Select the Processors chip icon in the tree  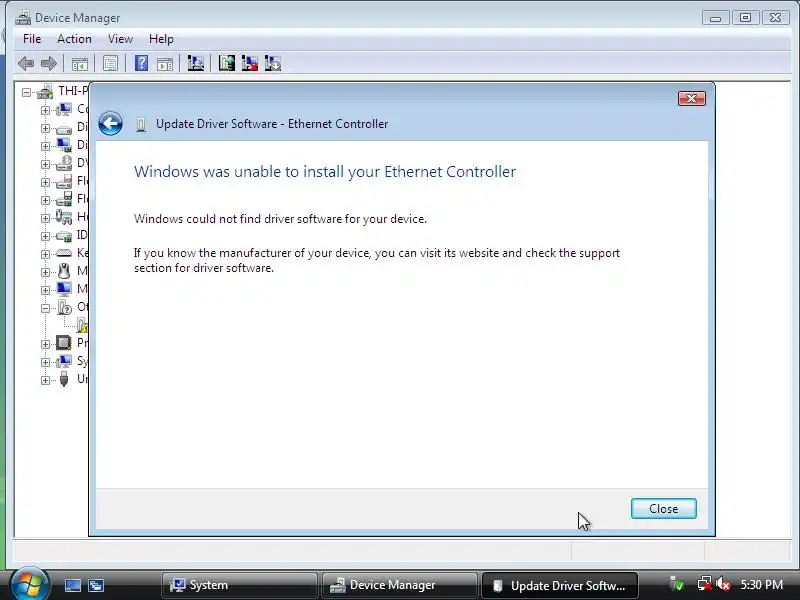coord(64,343)
